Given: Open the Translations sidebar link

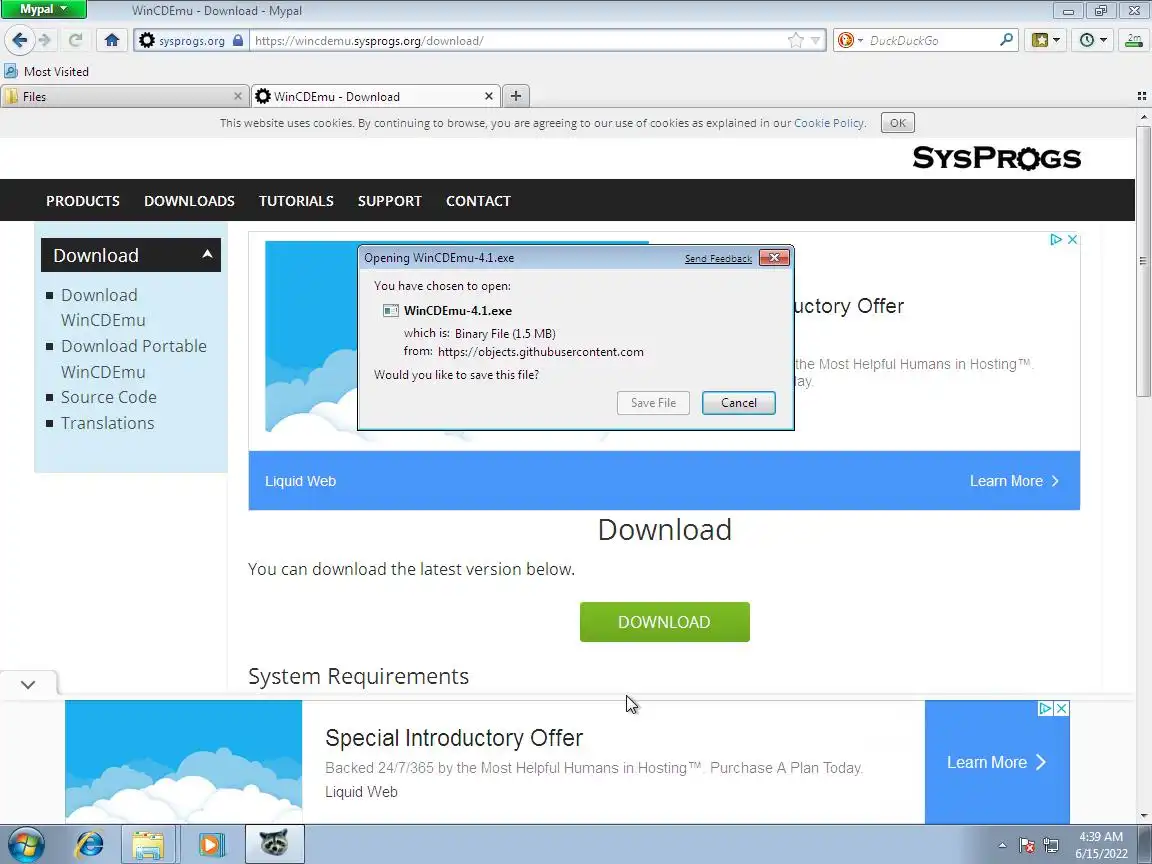Looking at the screenshot, I should 107,422.
